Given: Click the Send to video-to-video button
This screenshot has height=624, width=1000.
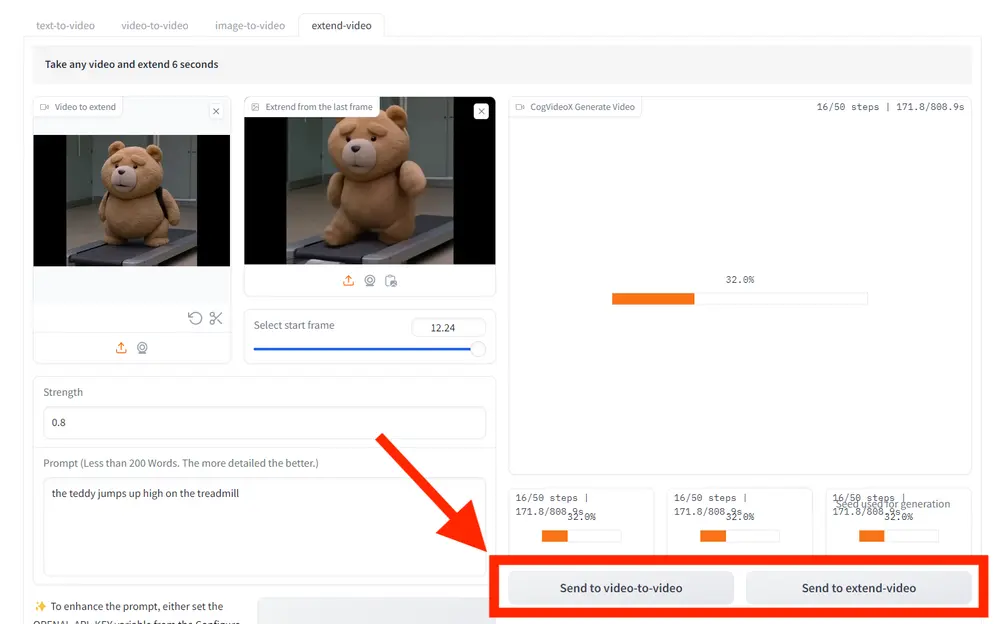Looking at the screenshot, I should (x=621, y=588).
